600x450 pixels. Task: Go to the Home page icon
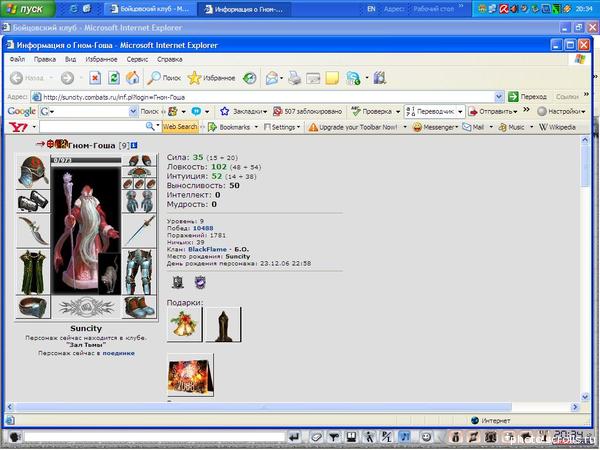[x=132, y=78]
